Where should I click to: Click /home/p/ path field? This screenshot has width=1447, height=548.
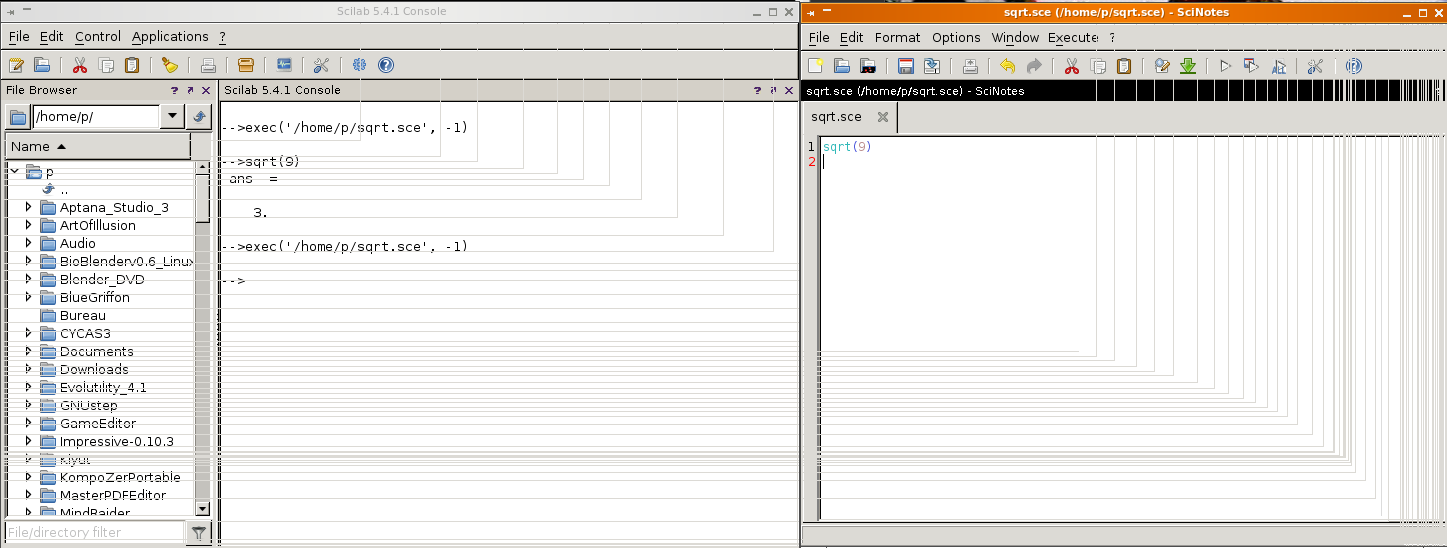[x=96, y=117]
